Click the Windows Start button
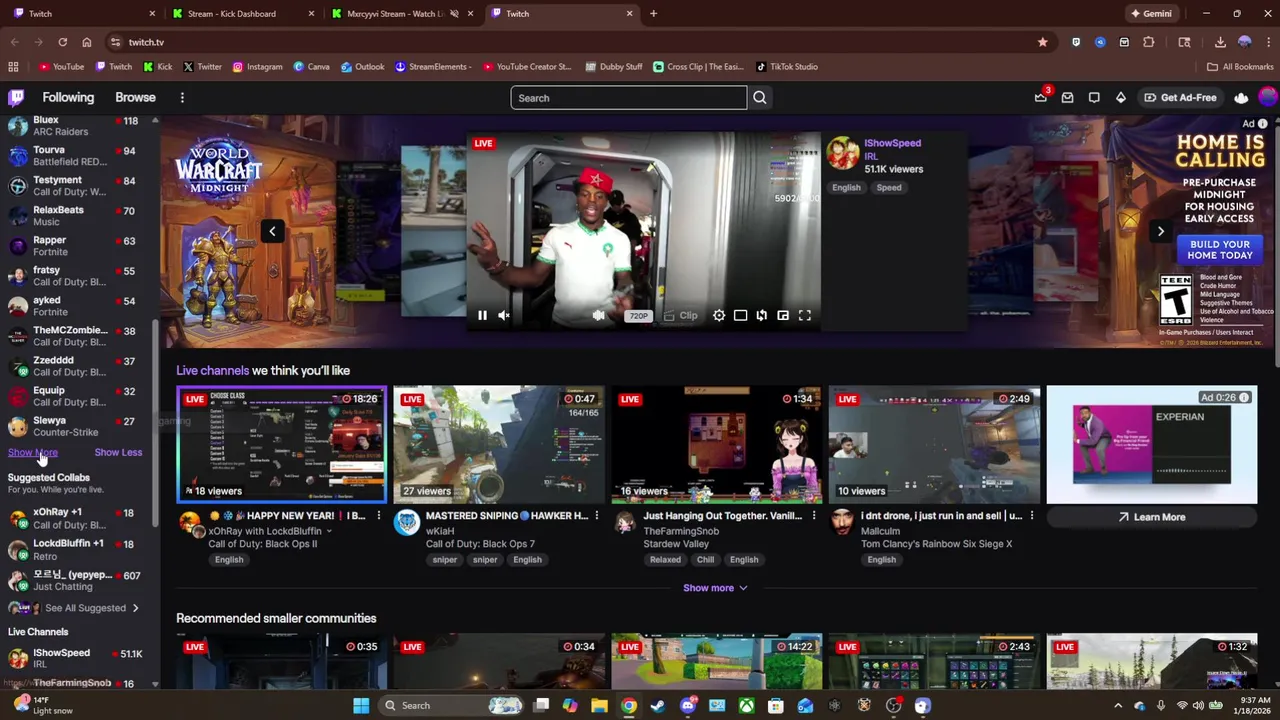This screenshot has height=720, width=1280. [361, 705]
